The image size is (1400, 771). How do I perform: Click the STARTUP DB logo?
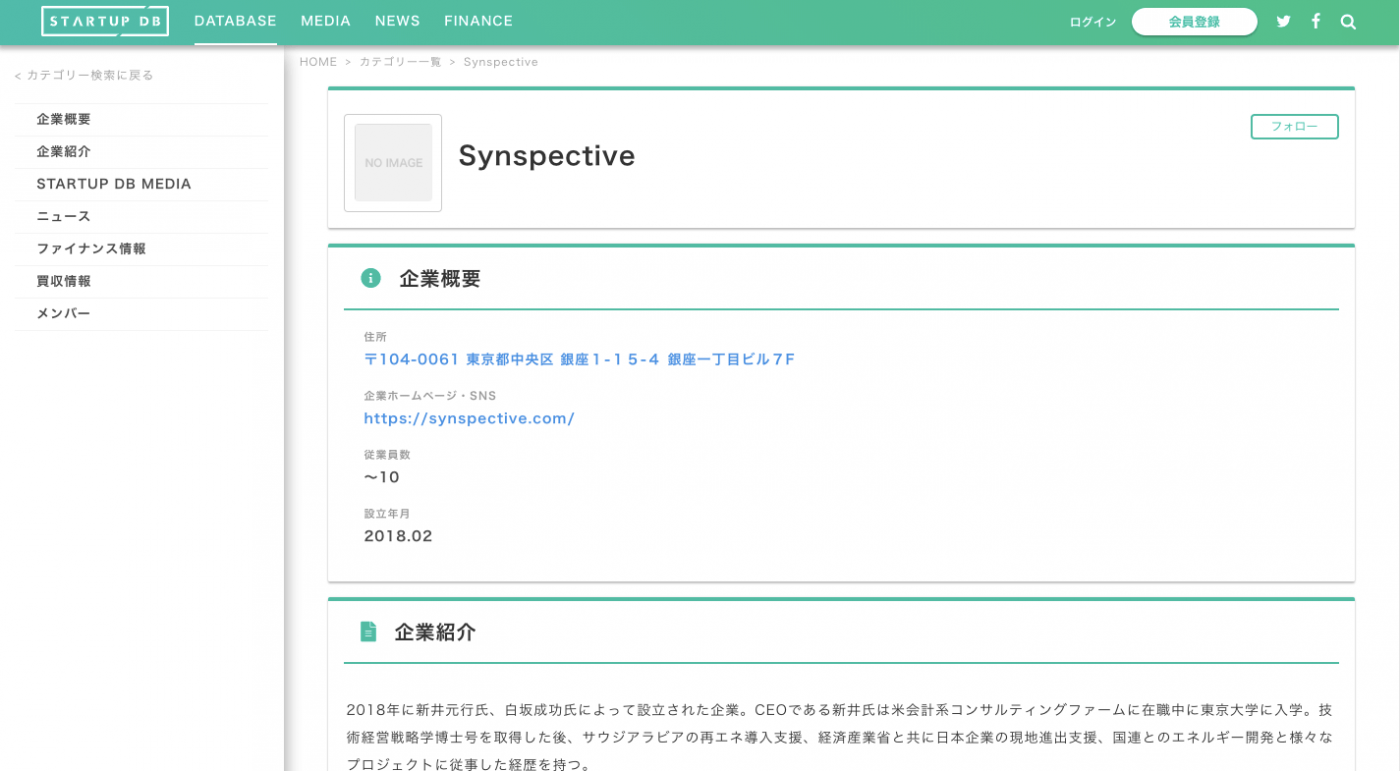105,21
